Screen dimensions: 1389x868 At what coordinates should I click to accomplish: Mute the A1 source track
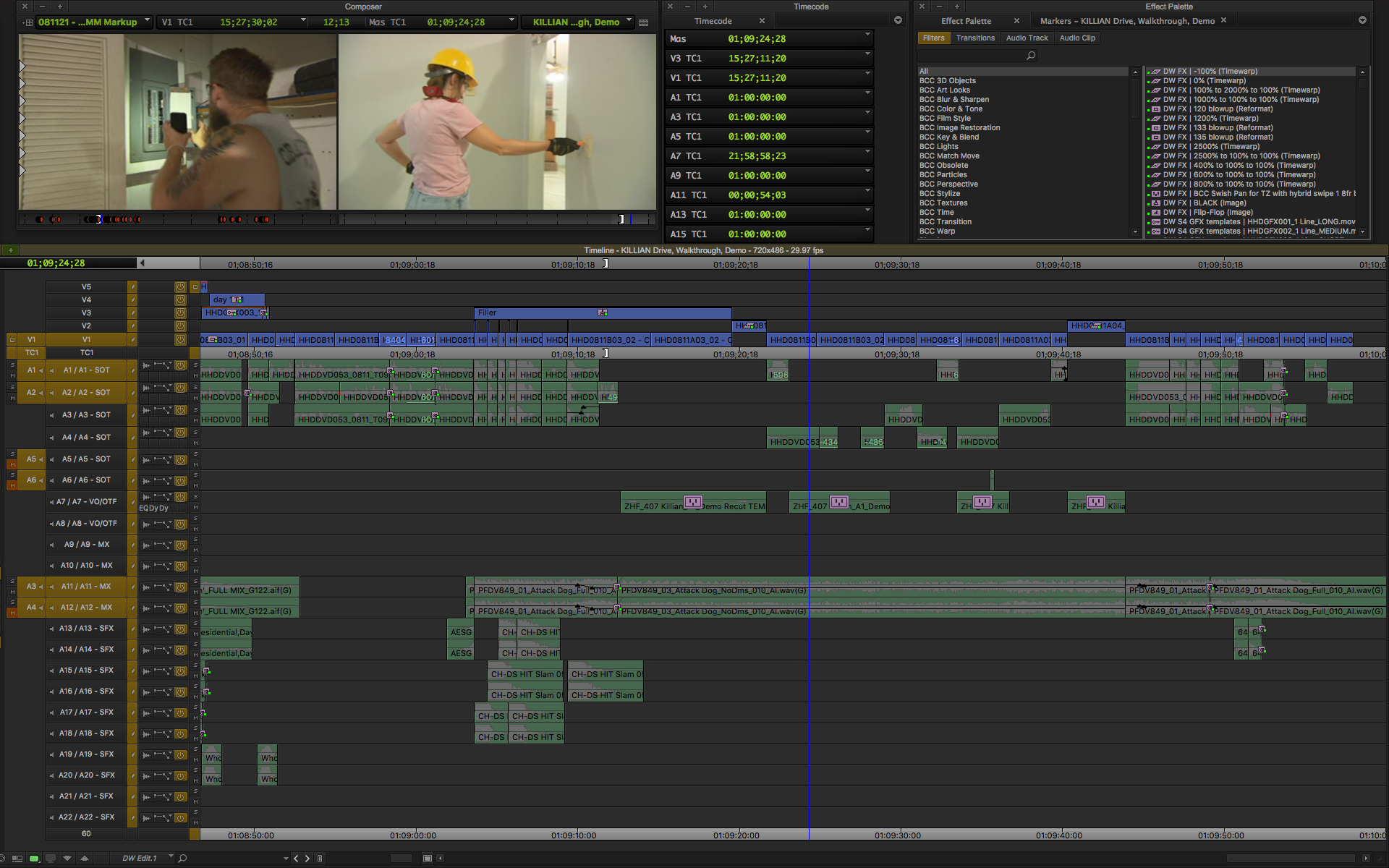[x=12, y=376]
